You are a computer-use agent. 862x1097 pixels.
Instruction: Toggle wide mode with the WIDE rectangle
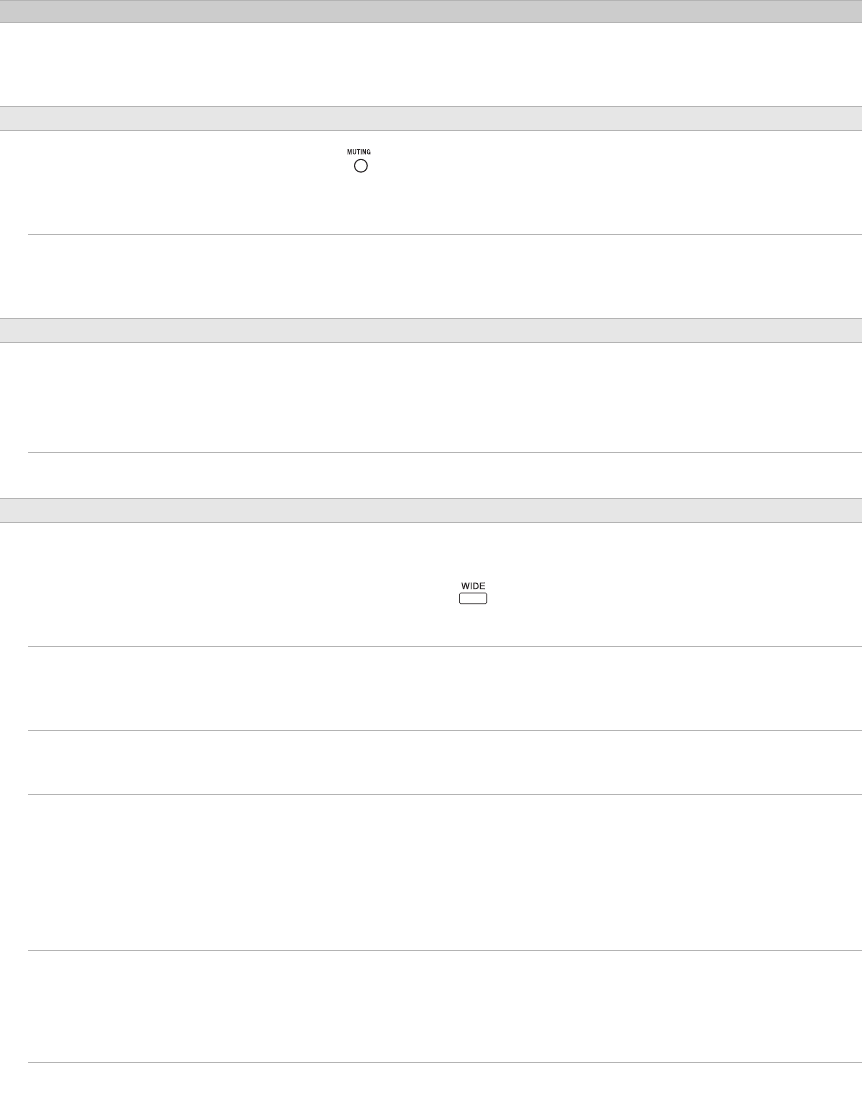coord(473,599)
